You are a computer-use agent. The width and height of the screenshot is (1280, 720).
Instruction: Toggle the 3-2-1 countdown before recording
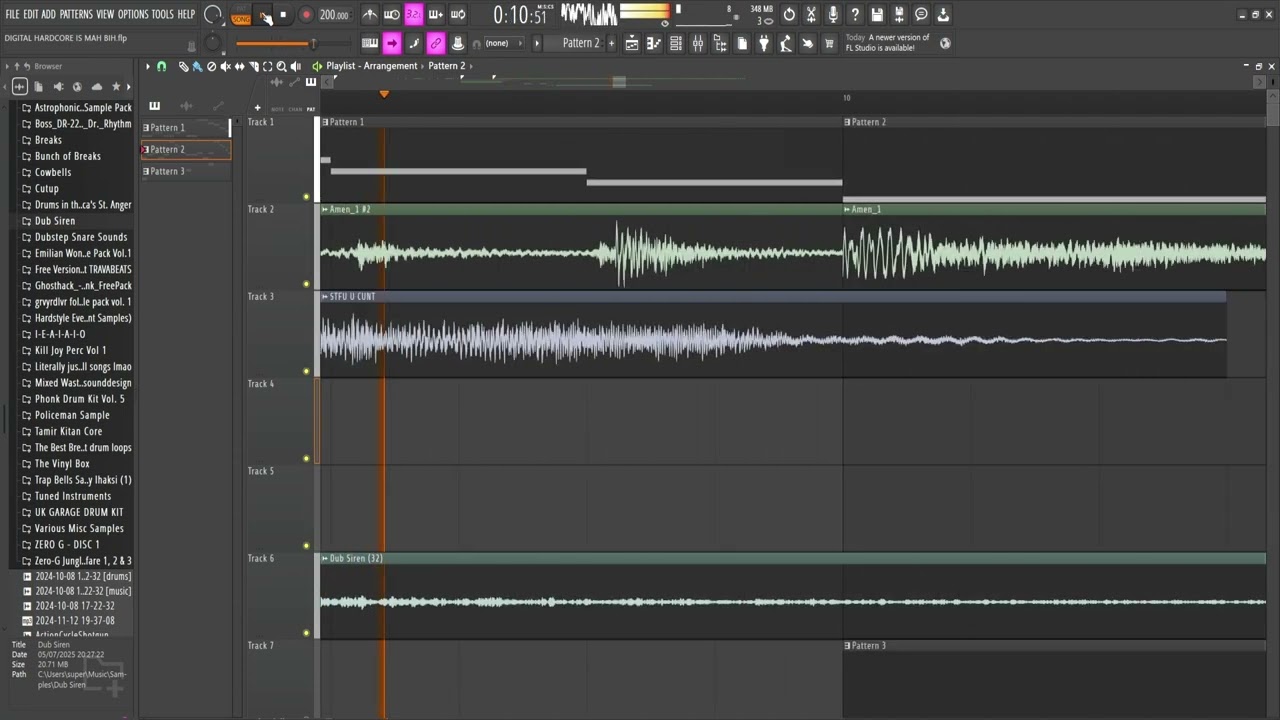[x=414, y=14]
